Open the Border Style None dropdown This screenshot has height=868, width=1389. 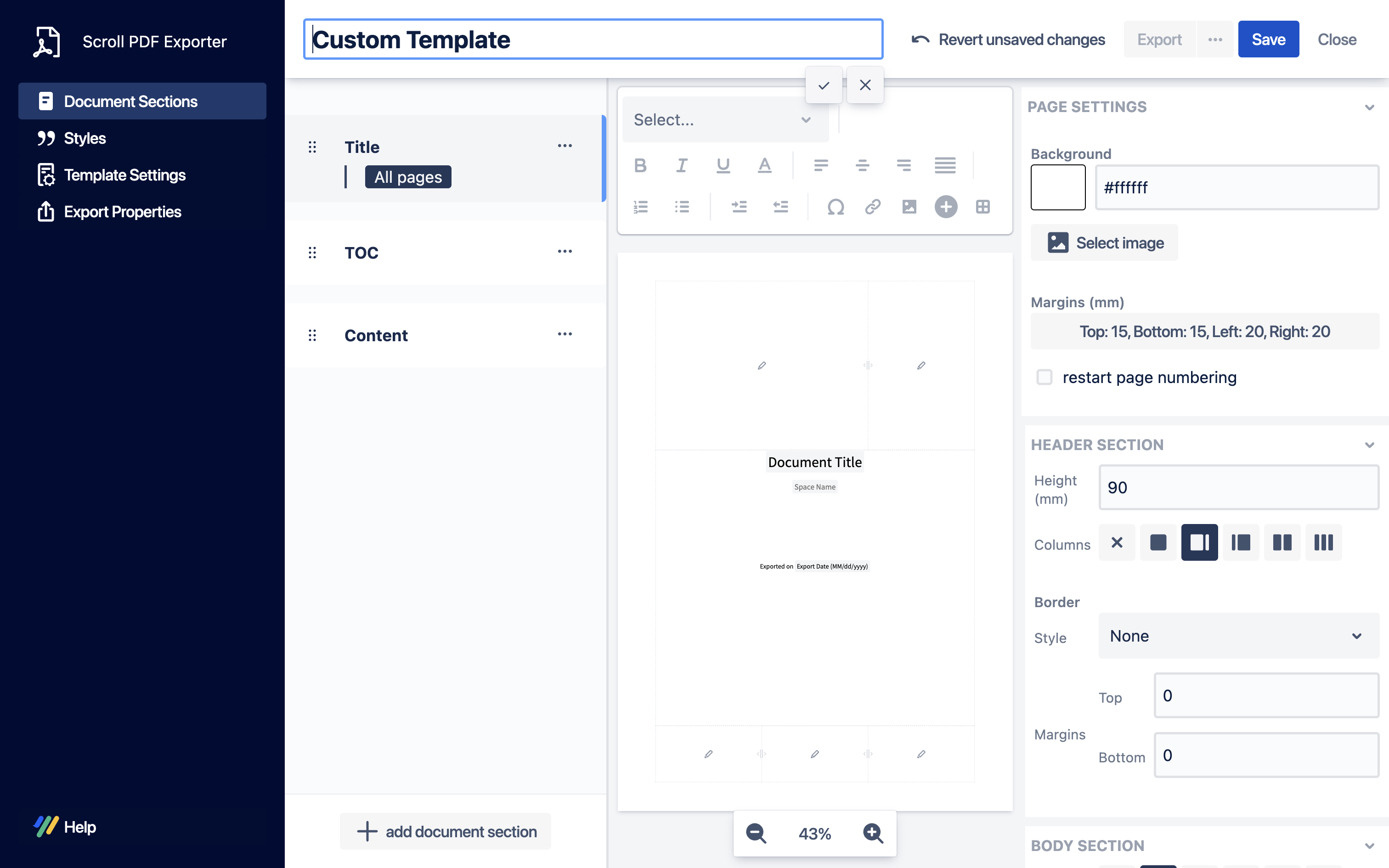coord(1238,636)
